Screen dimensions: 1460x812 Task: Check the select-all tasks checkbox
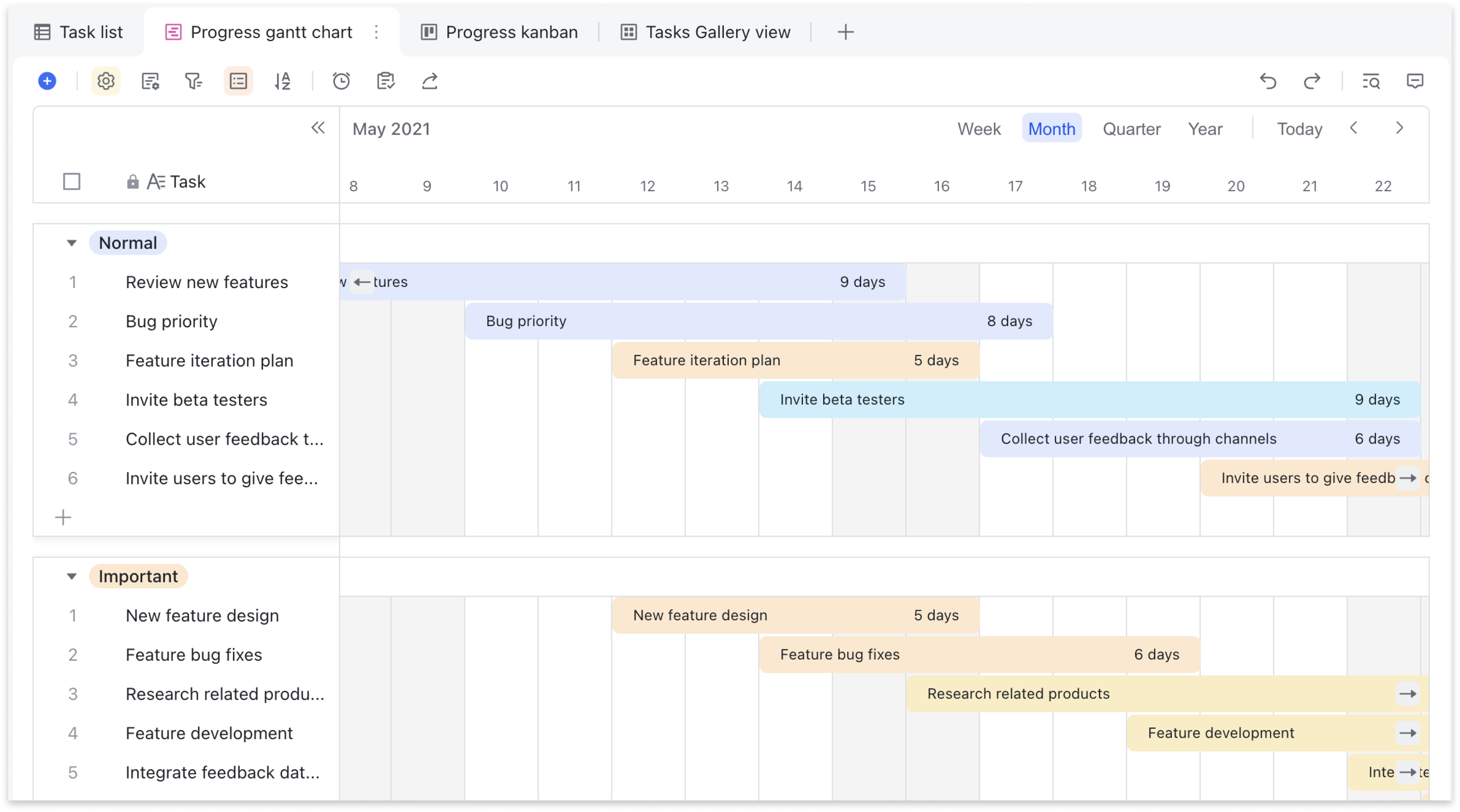pos(71,182)
